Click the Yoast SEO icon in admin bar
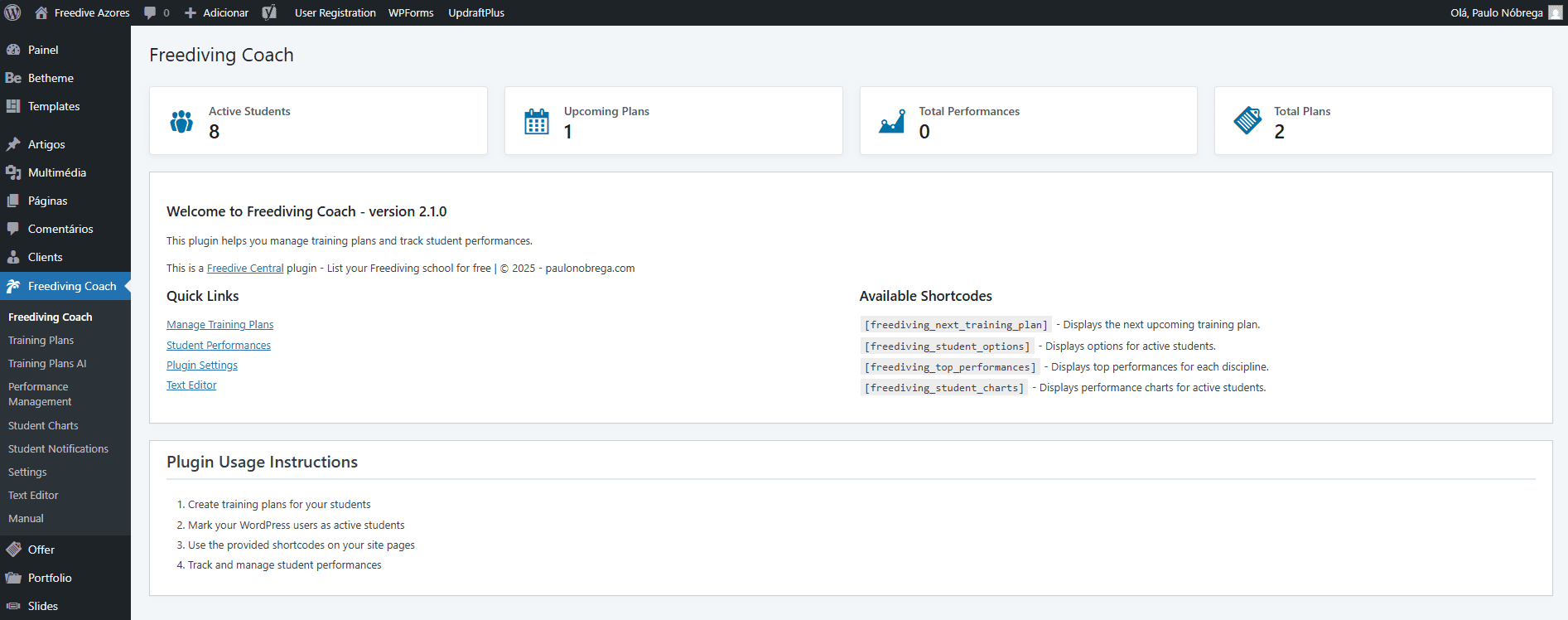 269,12
